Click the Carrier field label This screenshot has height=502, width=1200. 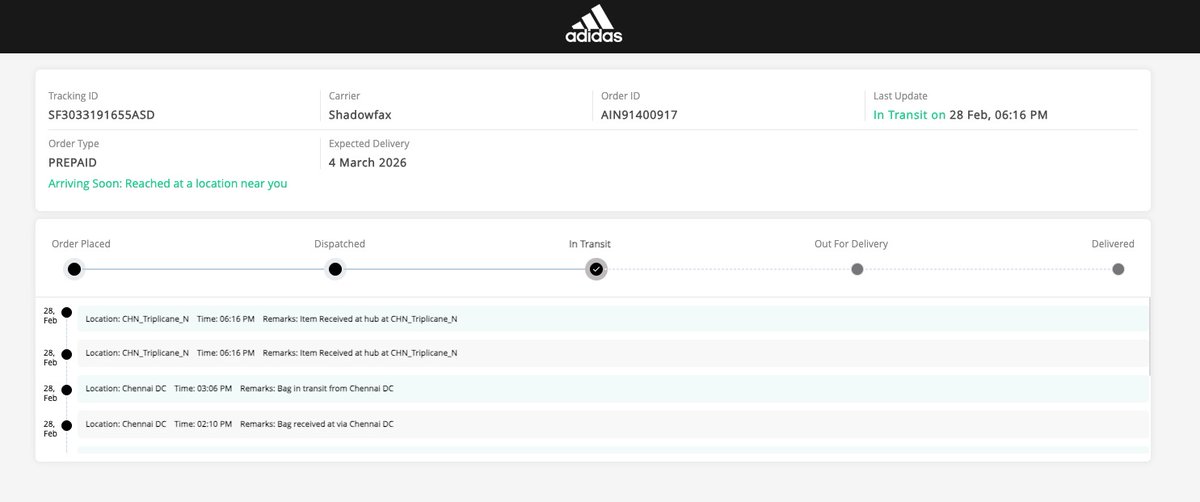(345, 96)
